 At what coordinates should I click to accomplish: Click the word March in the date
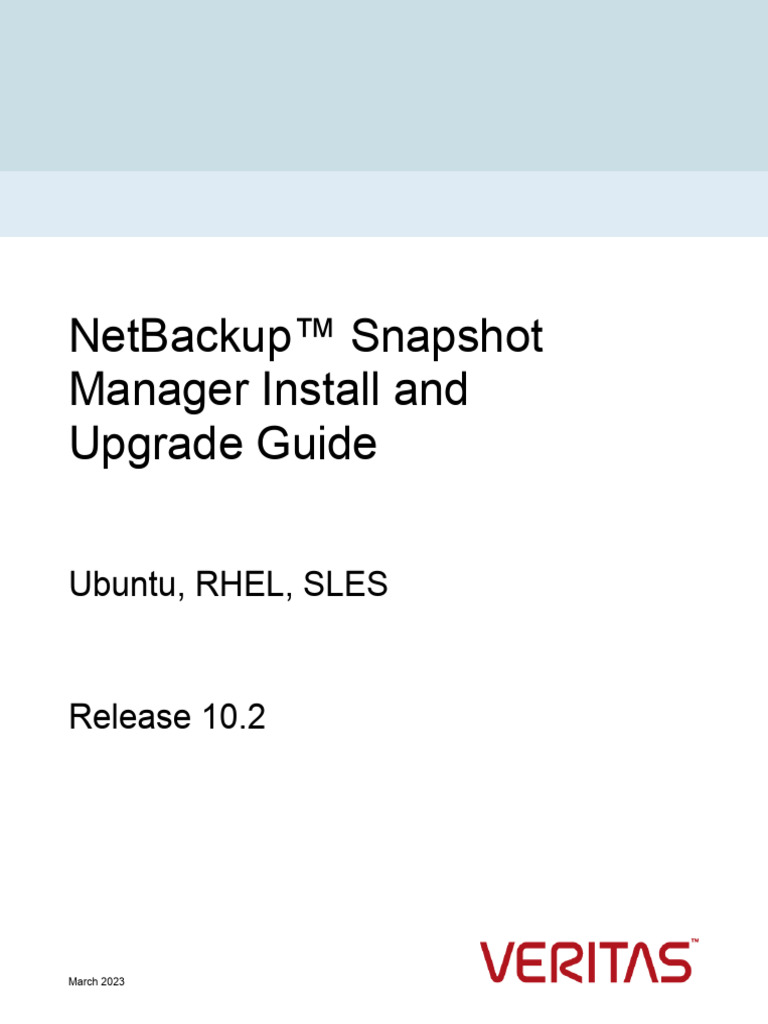click(x=82, y=983)
